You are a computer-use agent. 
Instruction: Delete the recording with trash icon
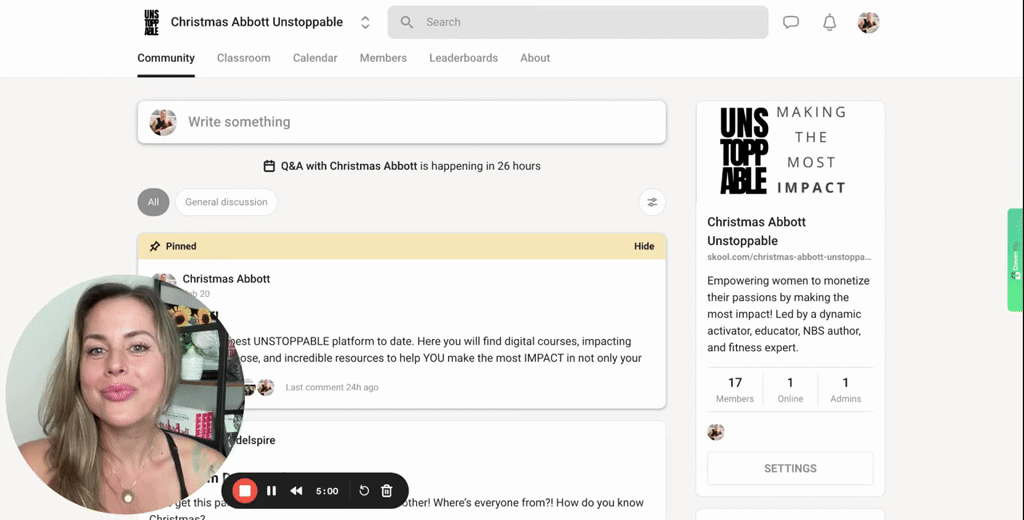point(387,491)
